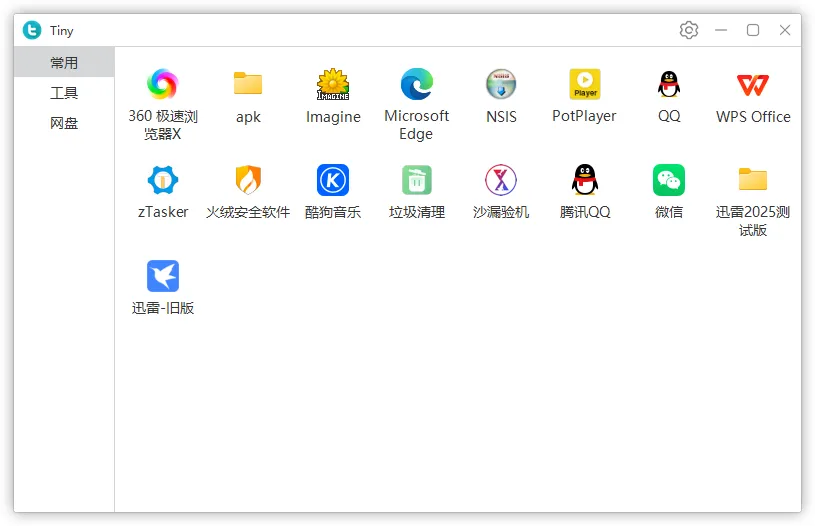Click the "WPS Office" label text
Image resolution: width=815 pixels, height=526 pixels.
click(753, 116)
